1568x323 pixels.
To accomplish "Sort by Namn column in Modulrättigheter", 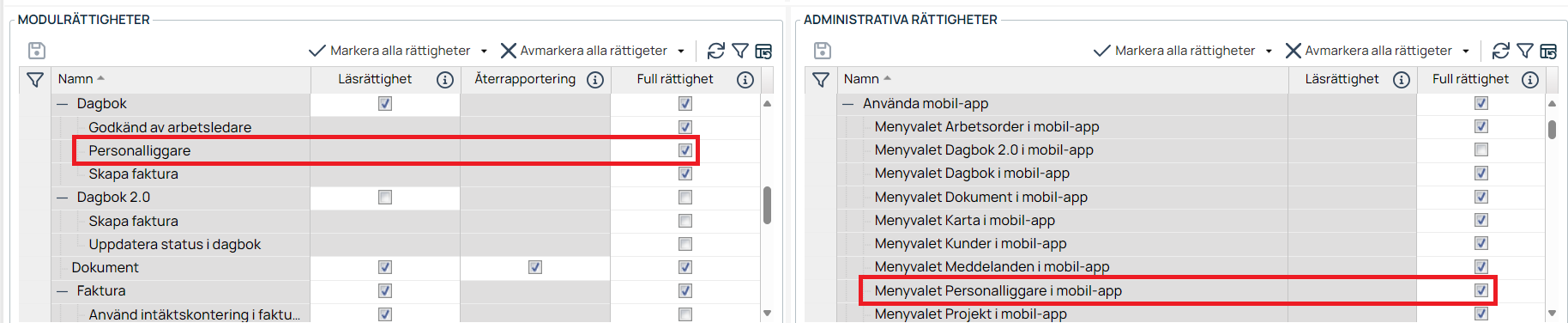I will pos(75,79).
